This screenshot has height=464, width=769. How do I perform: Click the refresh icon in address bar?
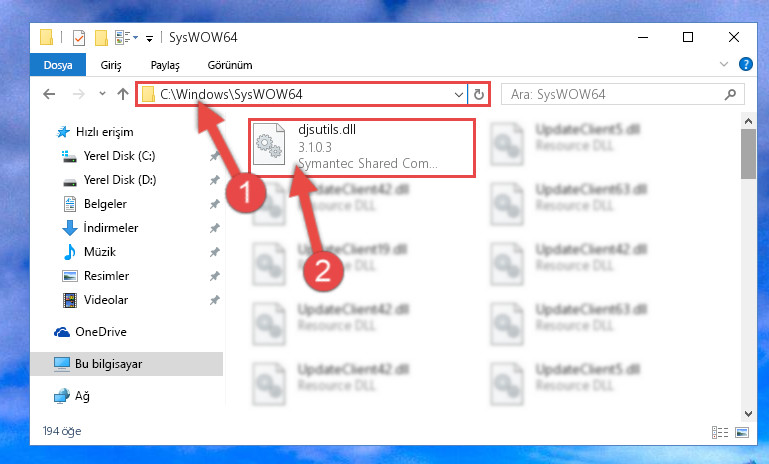coord(479,94)
